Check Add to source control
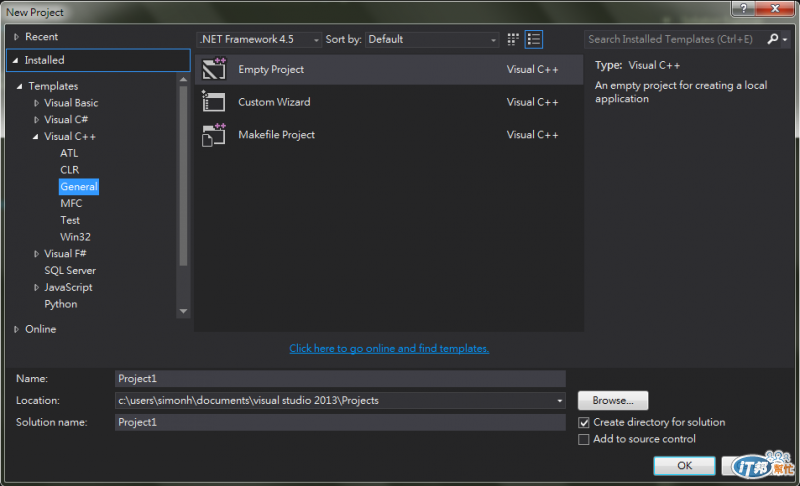The width and height of the screenshot is (800, 486). coord(584,440)
